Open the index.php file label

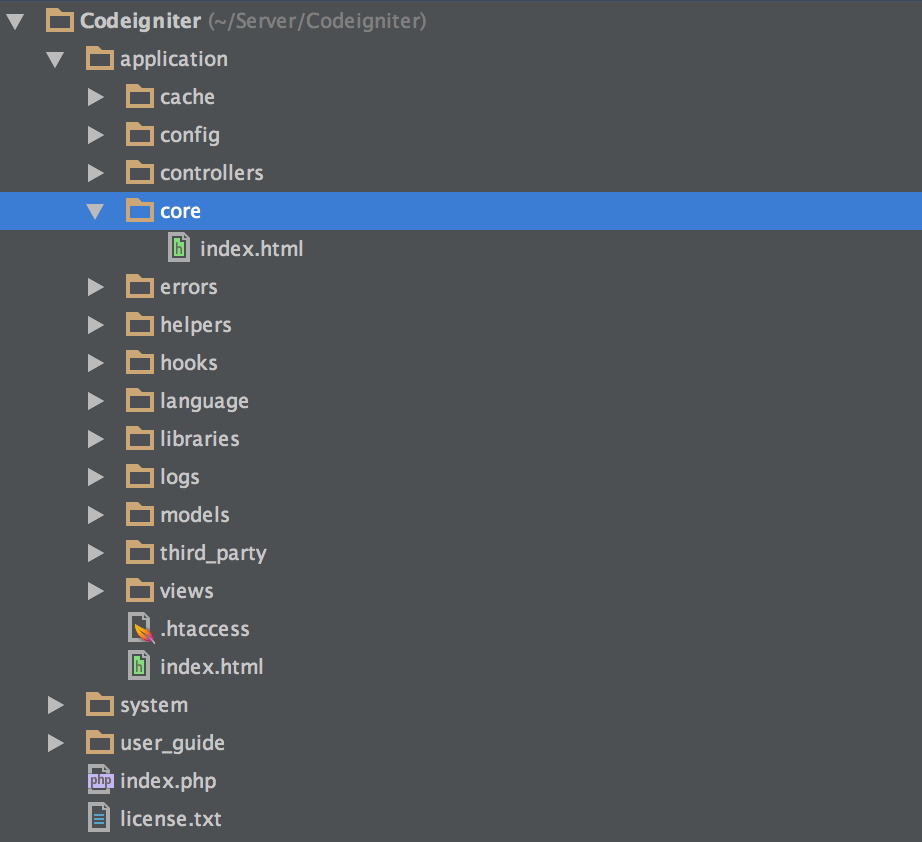pos(168,781)
